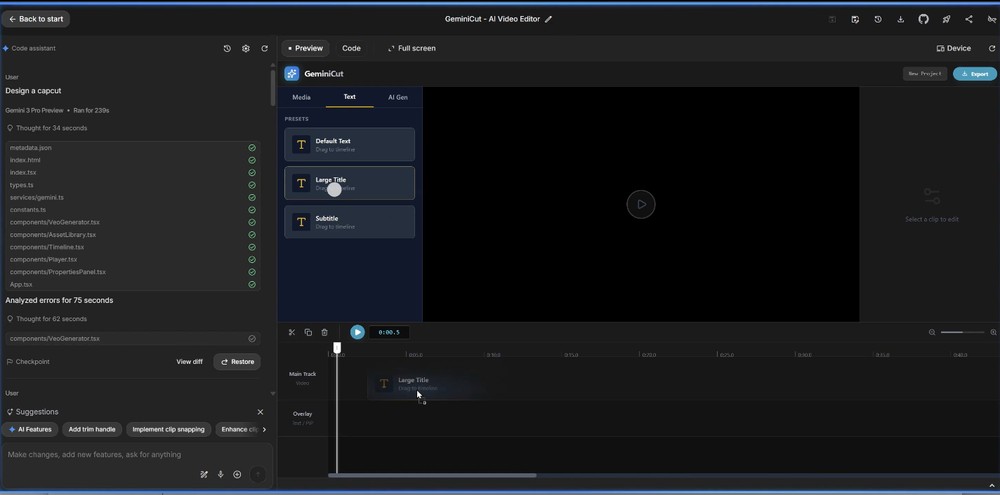Toggle Full screen preview
Screen dimensions: 1000x495
(x=412, y=48)
